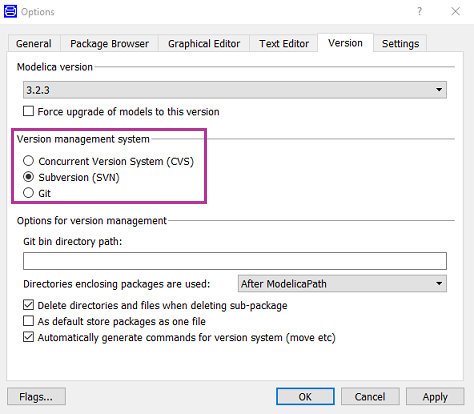Go to the Settings tab

[400, 44]
